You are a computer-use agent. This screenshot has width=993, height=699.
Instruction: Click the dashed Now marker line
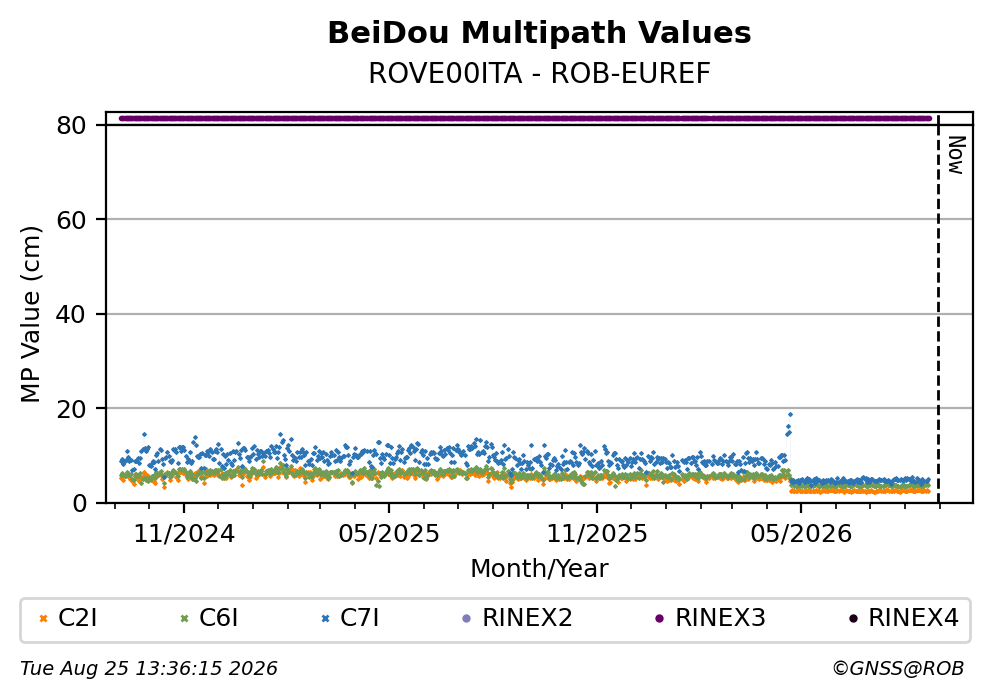[x=938, y=308]
